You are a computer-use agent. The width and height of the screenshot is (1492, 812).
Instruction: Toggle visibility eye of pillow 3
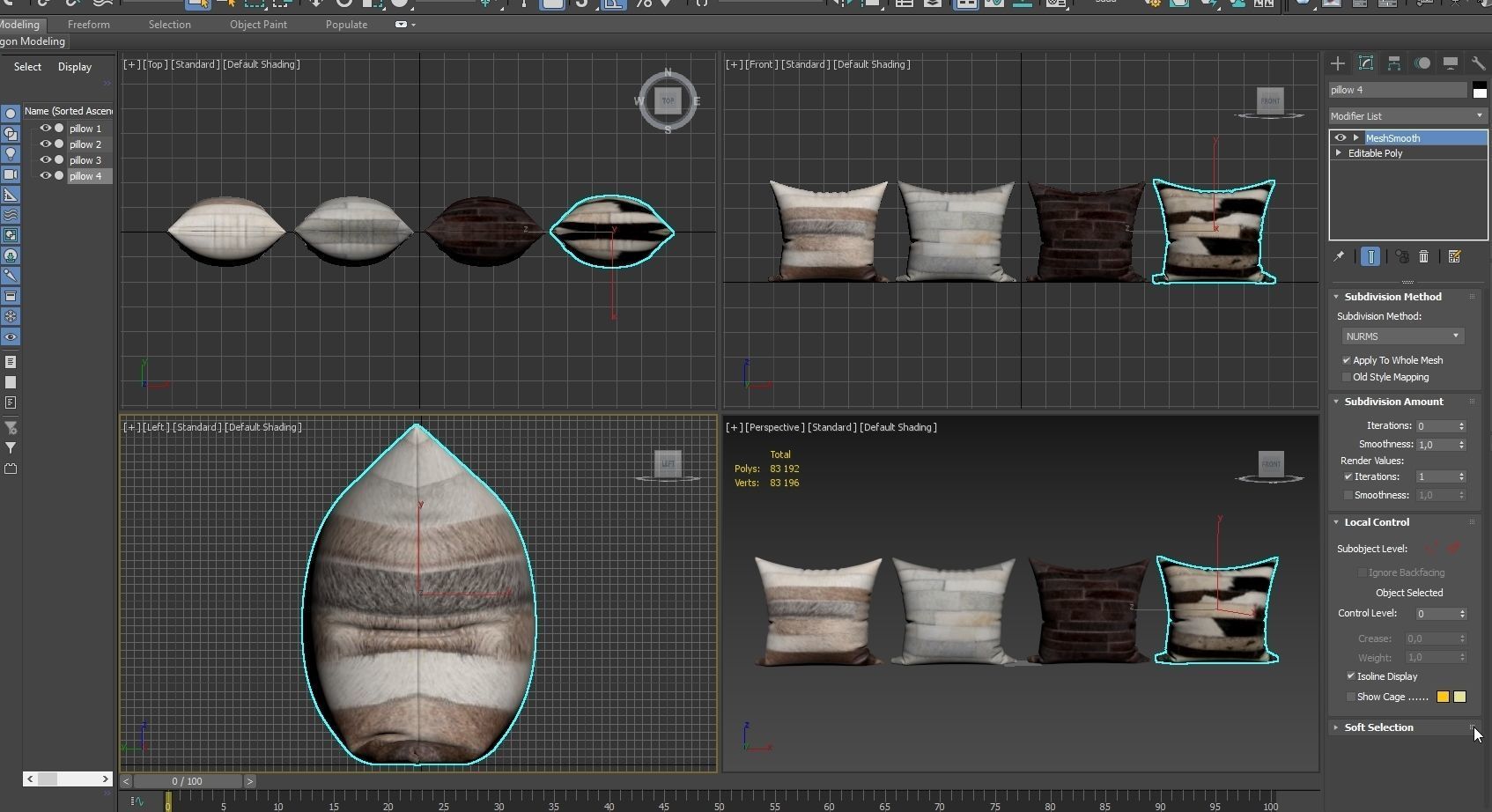coord(45,160)
